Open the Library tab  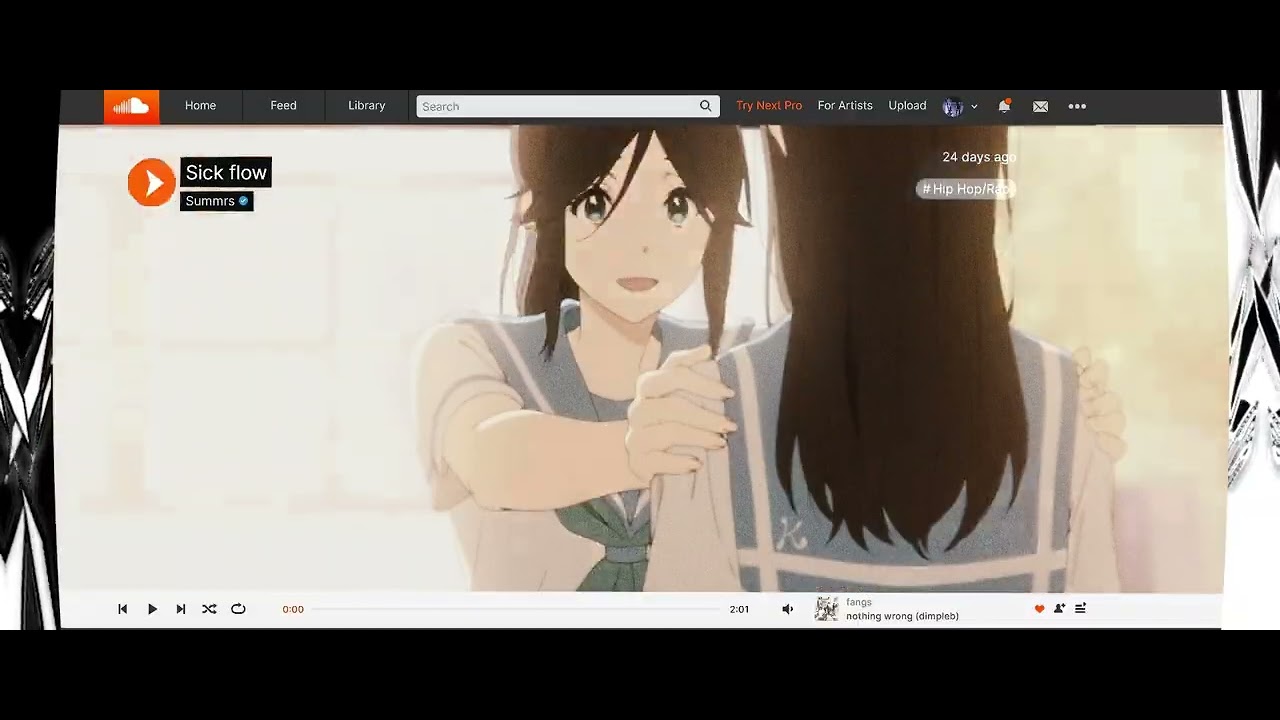[366, 106]
